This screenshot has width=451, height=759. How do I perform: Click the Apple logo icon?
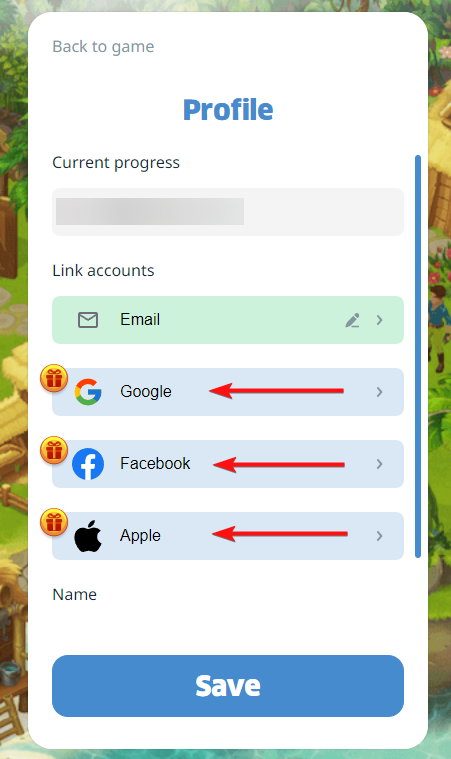pos(88,535)
